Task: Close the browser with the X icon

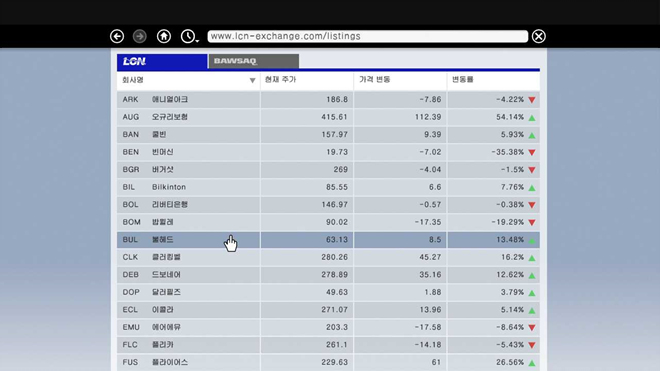Action: click(539, 36)
